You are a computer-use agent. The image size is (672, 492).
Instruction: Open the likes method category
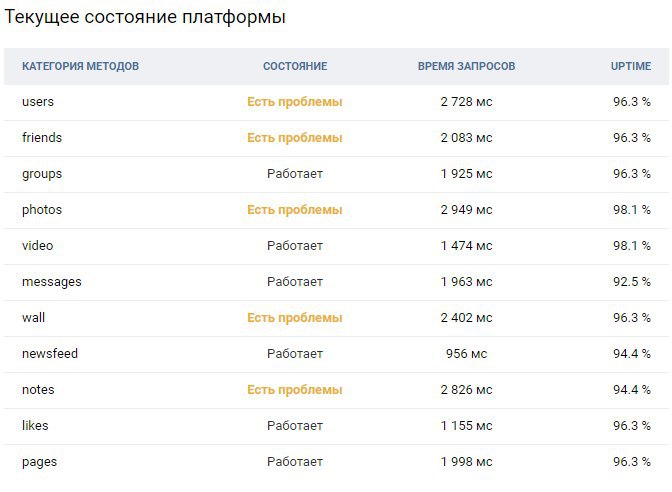pyautogui.click(x=35, y=426)
